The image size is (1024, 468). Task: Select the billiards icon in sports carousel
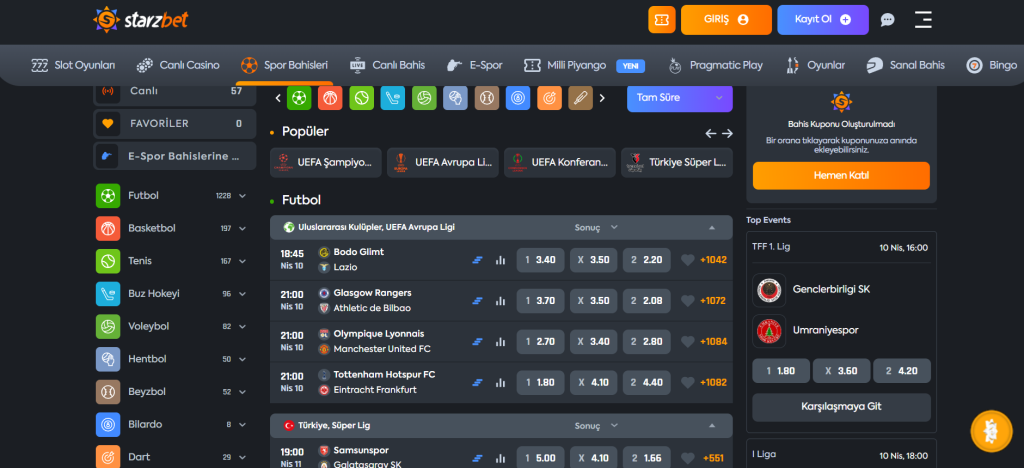click(x=518, y=98)
